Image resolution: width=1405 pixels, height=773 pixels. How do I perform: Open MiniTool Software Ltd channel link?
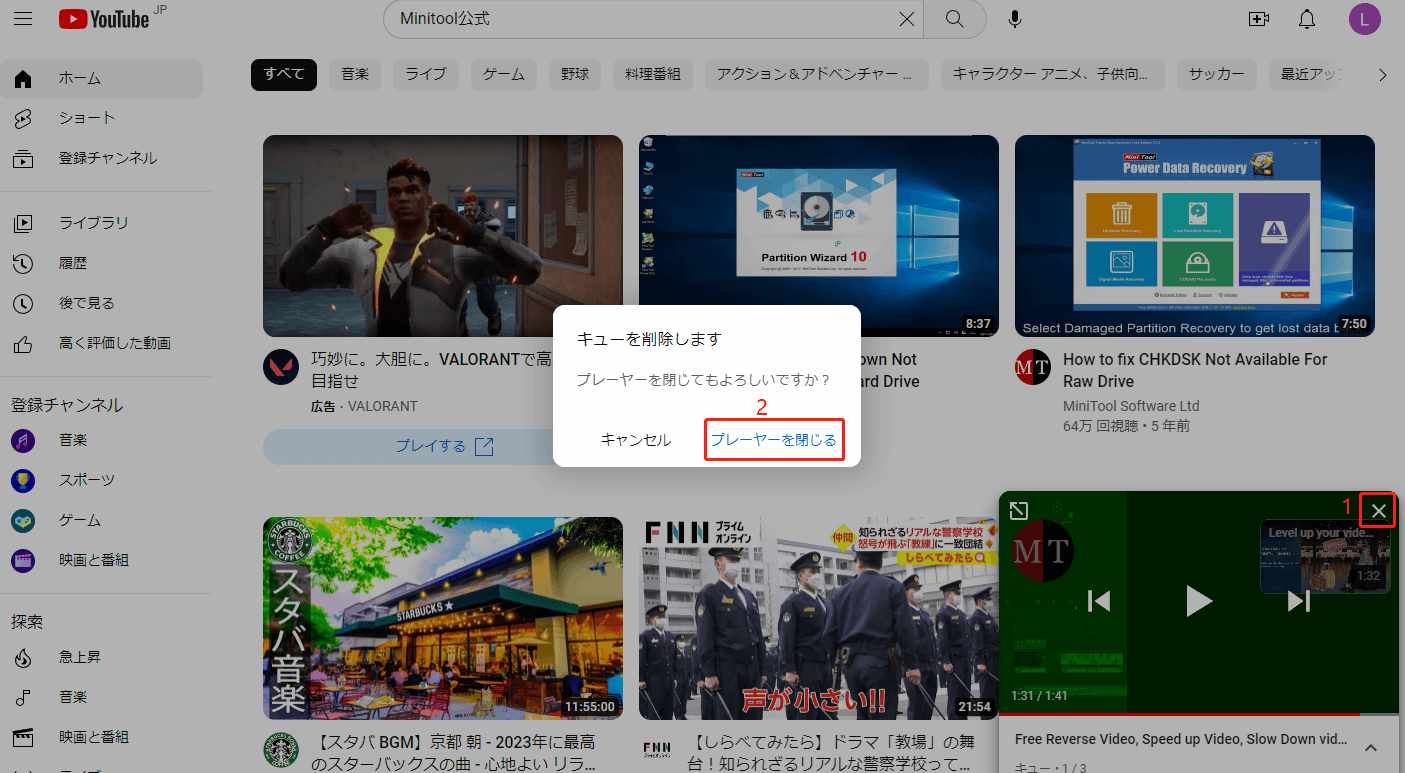click(1131, 406)
